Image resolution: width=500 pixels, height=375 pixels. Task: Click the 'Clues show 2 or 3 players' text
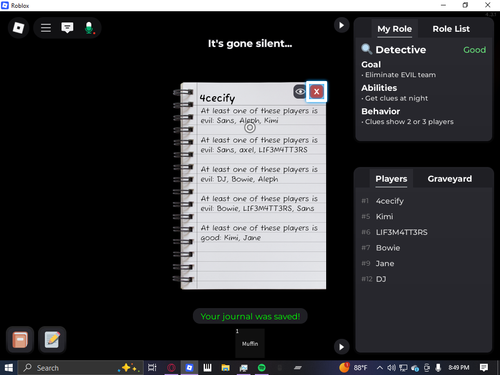409,122
